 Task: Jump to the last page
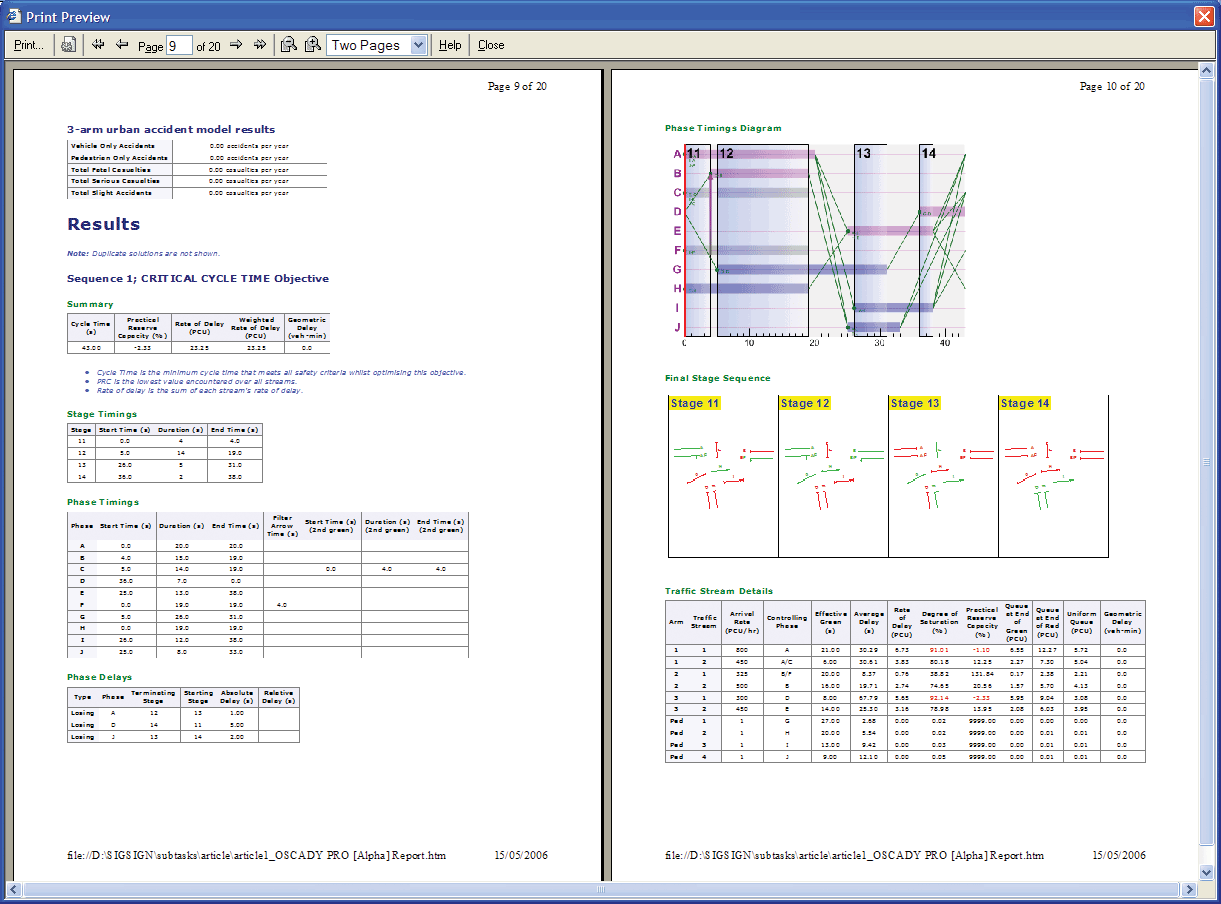(260, 45)
